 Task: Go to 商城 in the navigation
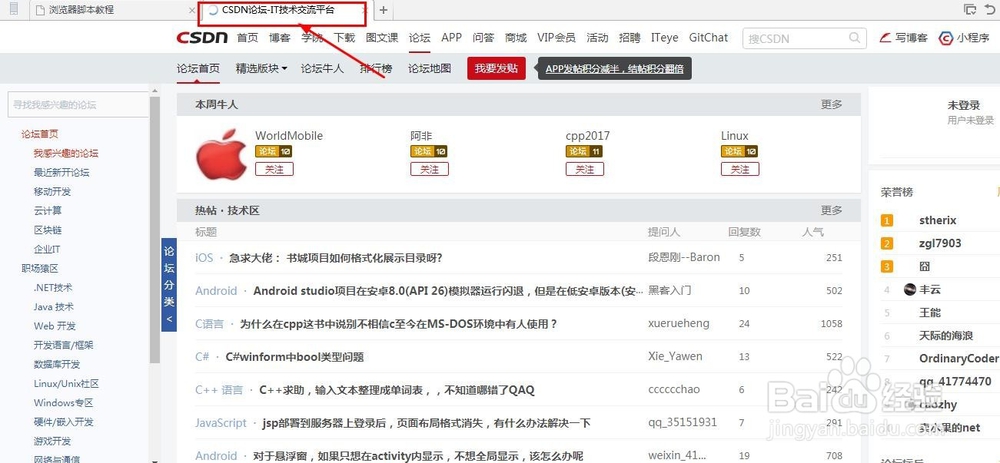pos(515,38)
